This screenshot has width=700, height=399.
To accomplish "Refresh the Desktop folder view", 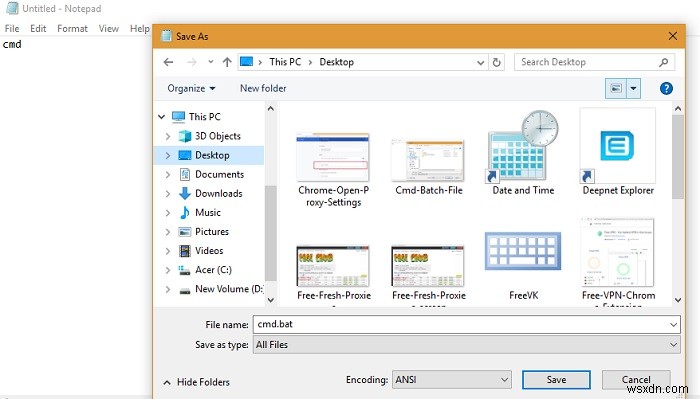I will tap(496, 62).
